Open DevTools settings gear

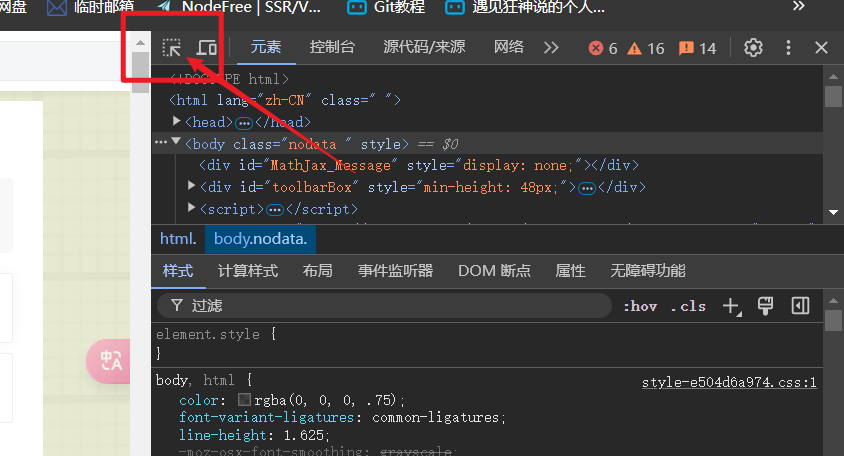(x=753, y=48)
